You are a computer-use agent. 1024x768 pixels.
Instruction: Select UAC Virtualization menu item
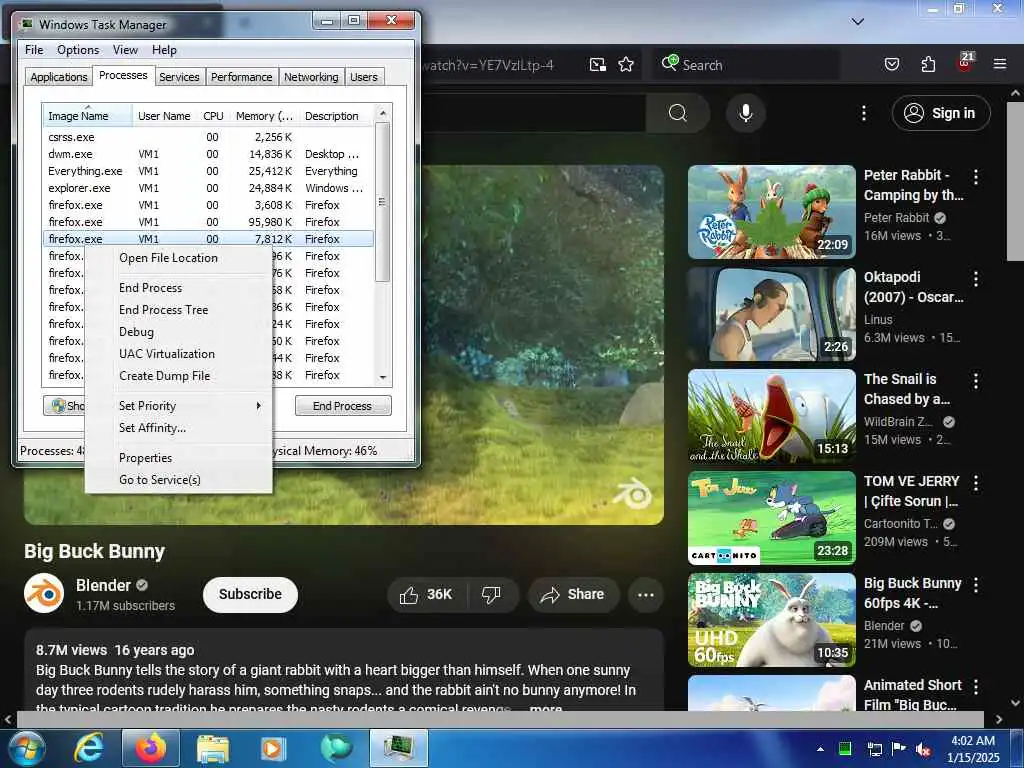(x=167, y=354)
